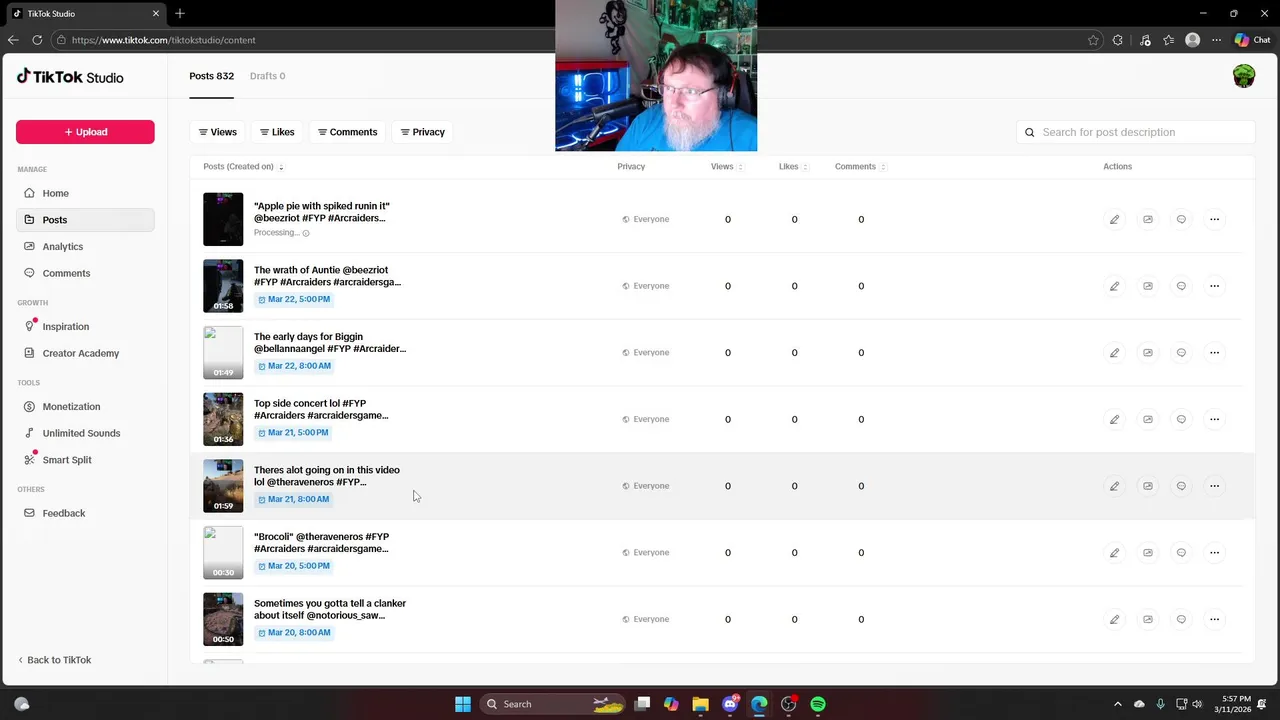This screenshot has width=1280, height=720.
Task: Open the Likes filter dropdown
Action: (277, 132)
